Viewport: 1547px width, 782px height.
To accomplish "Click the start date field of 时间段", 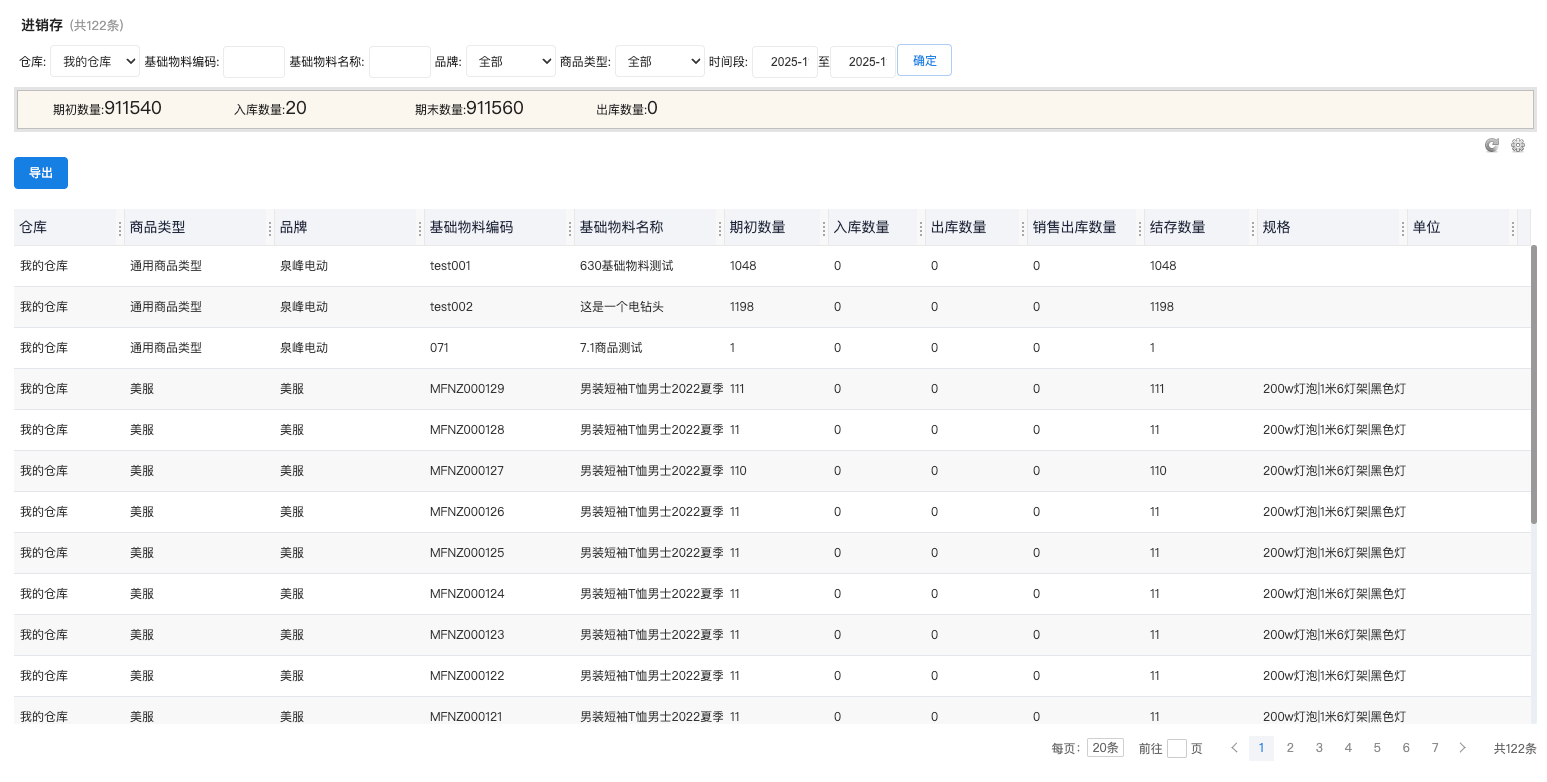I will tap(785, 62).
